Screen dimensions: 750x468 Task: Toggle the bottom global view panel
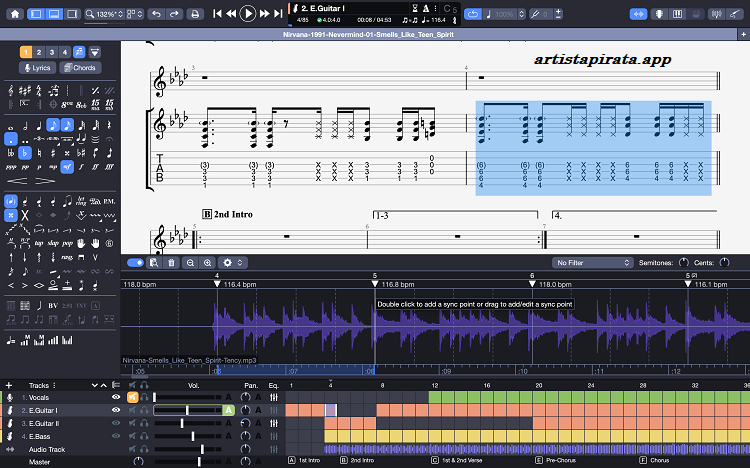pyautogui.click(x=54, y=14)
